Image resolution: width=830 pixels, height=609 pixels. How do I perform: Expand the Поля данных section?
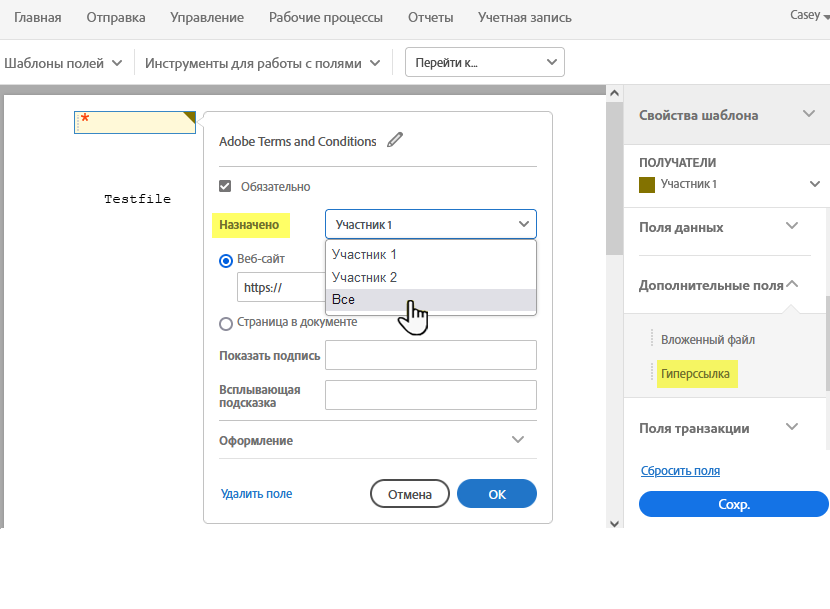click(x=792, y=227)
